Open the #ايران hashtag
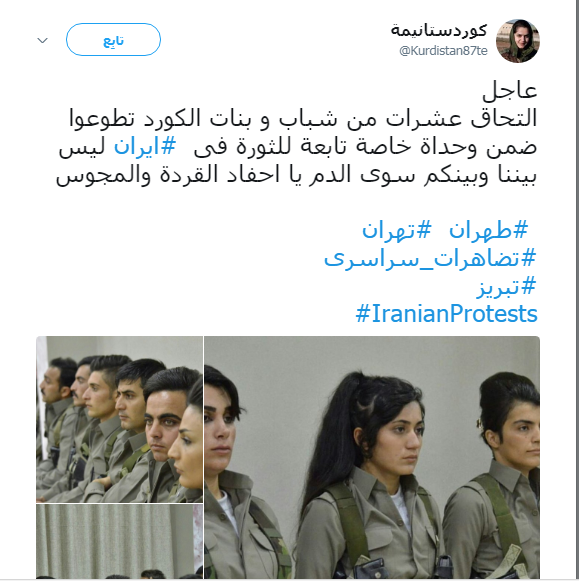This screenshot has width=579, height=581. [x=145, y=146]
